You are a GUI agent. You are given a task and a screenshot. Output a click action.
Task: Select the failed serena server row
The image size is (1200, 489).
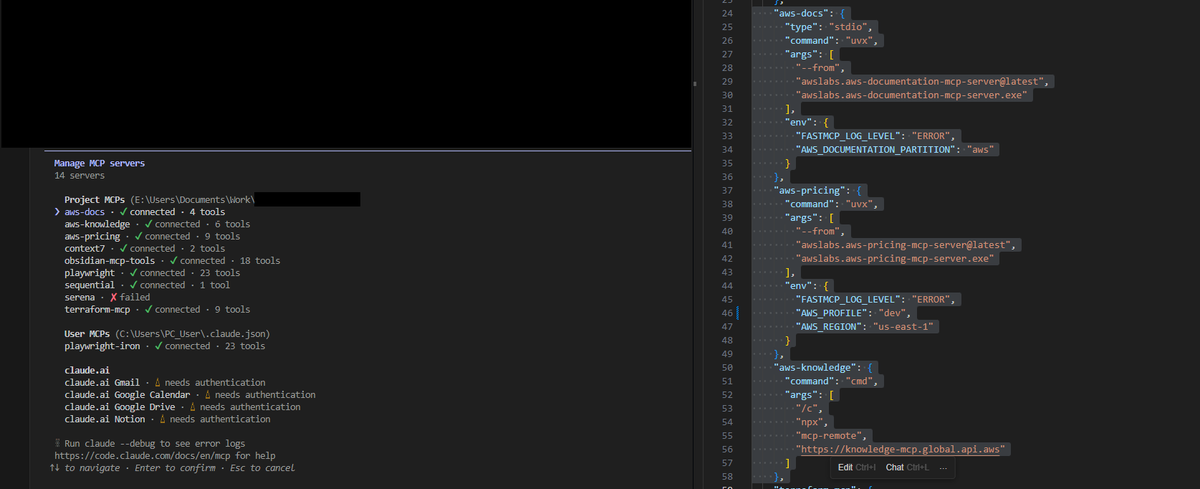point(108,297)
